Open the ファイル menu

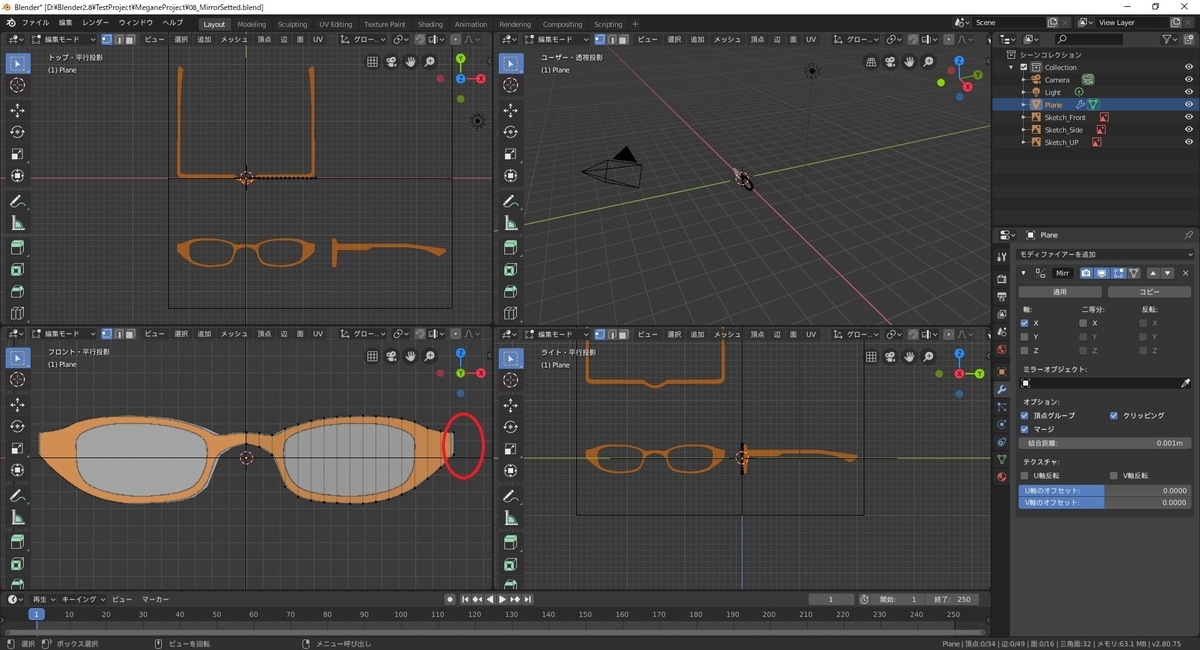tap(35, 22)
